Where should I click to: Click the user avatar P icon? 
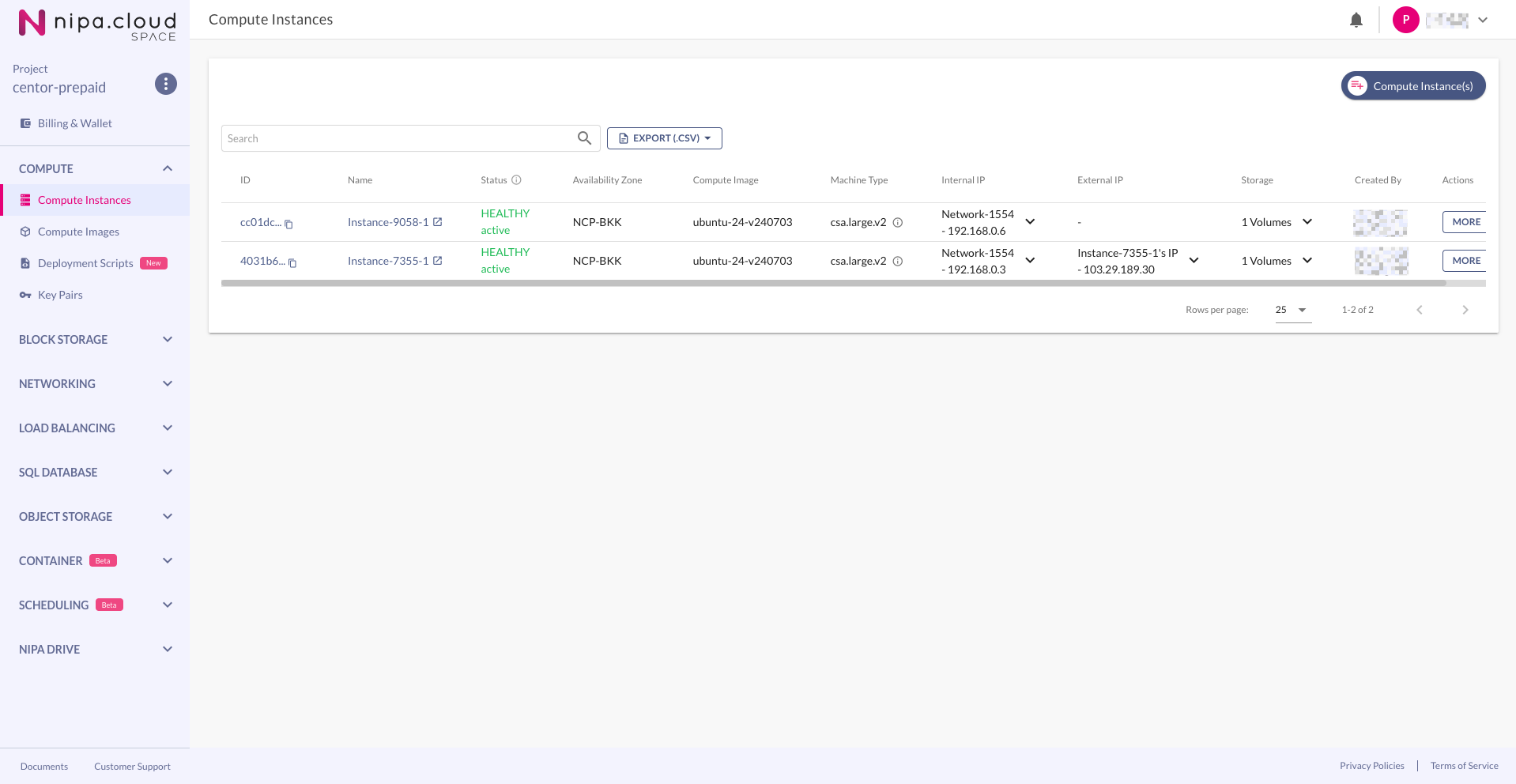[1405, 20]
